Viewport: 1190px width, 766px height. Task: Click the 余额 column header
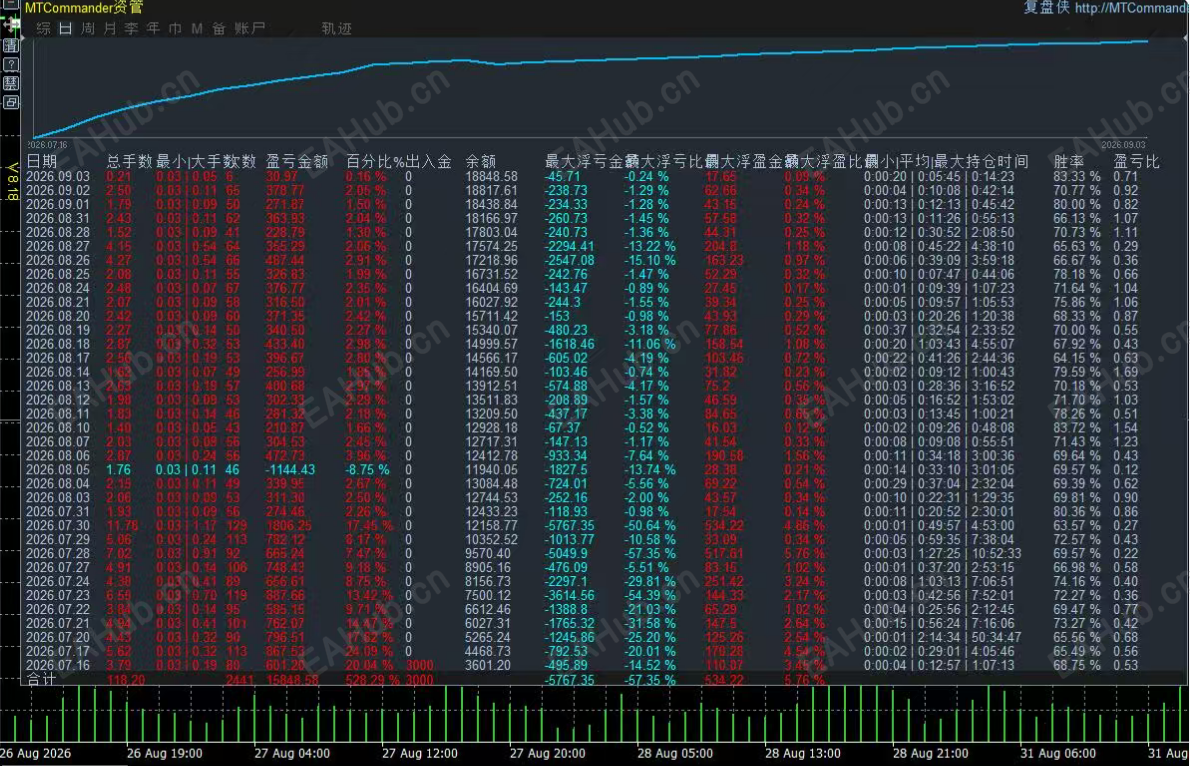coord(480,161)
